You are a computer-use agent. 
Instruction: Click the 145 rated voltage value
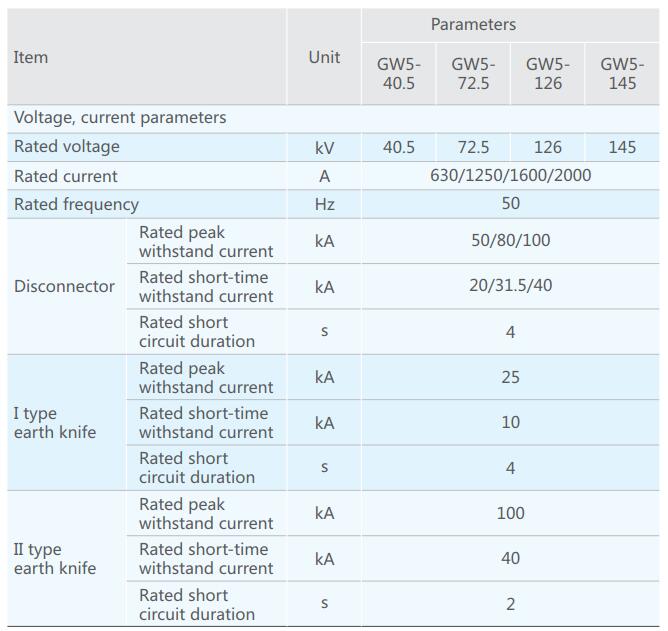(622, 147)
